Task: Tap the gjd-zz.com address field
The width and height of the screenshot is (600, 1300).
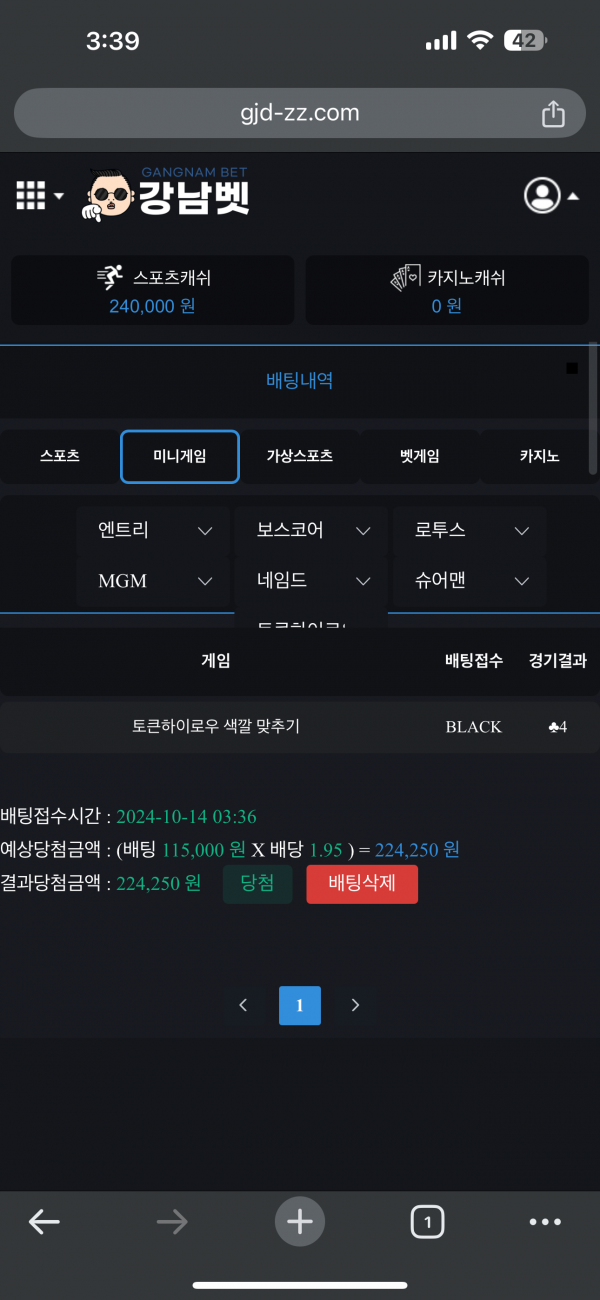Action: 300,113
